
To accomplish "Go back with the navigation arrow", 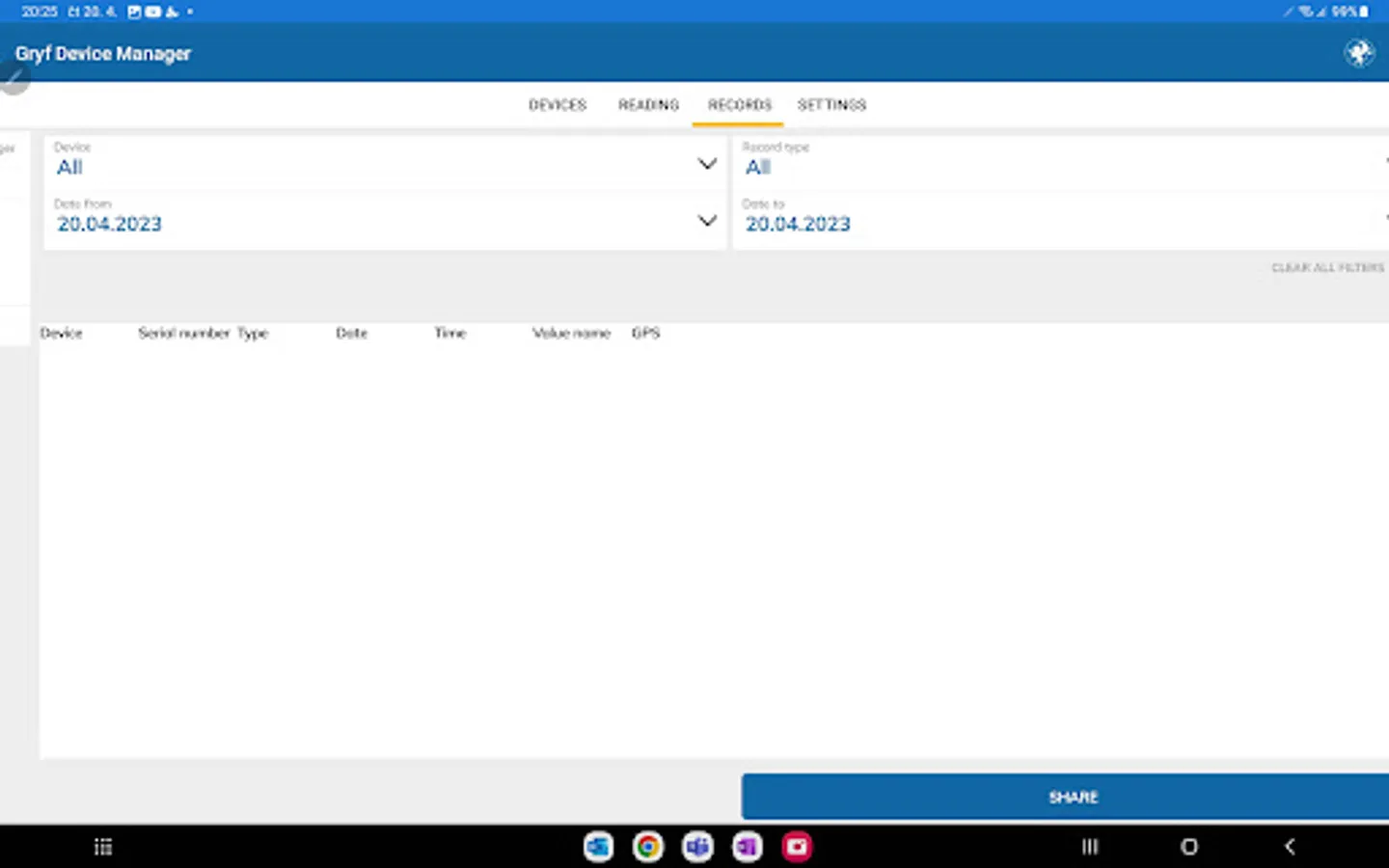I will pos(1290,847).
